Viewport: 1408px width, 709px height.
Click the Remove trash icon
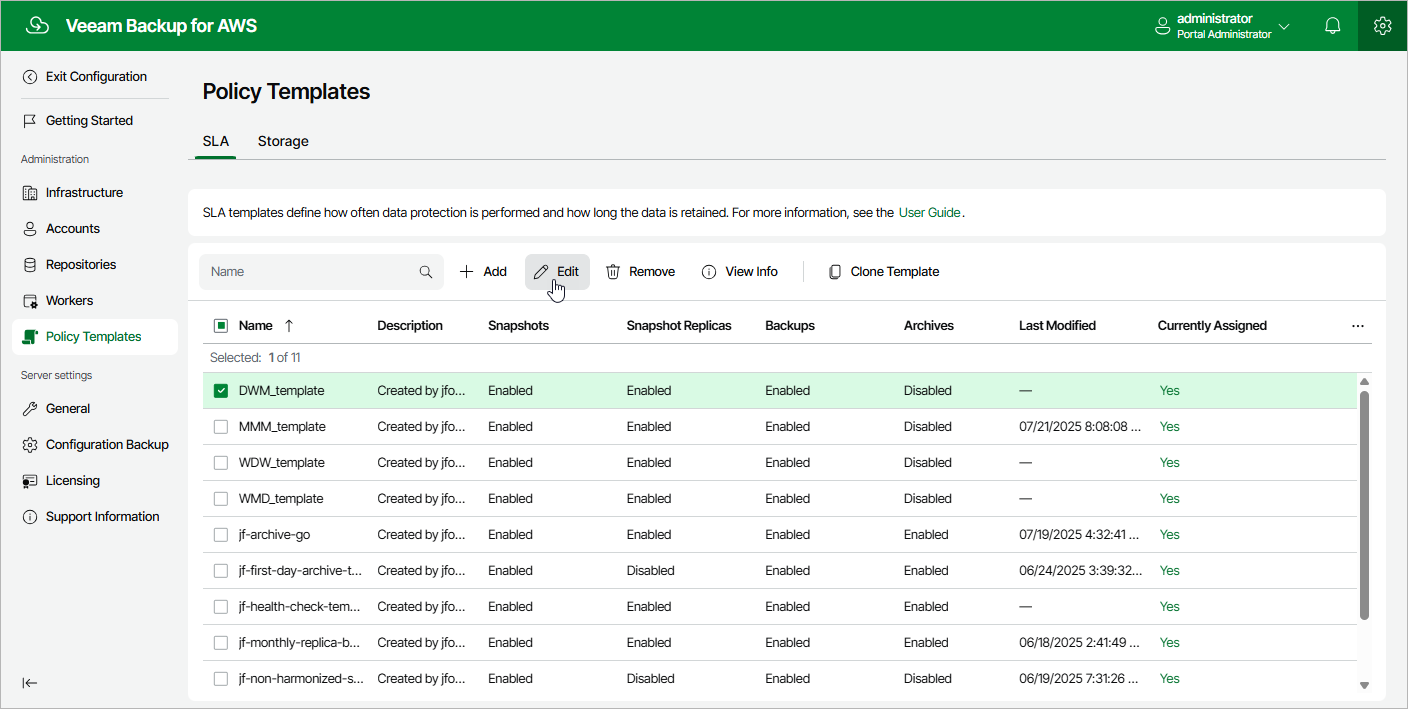[613, 272]
